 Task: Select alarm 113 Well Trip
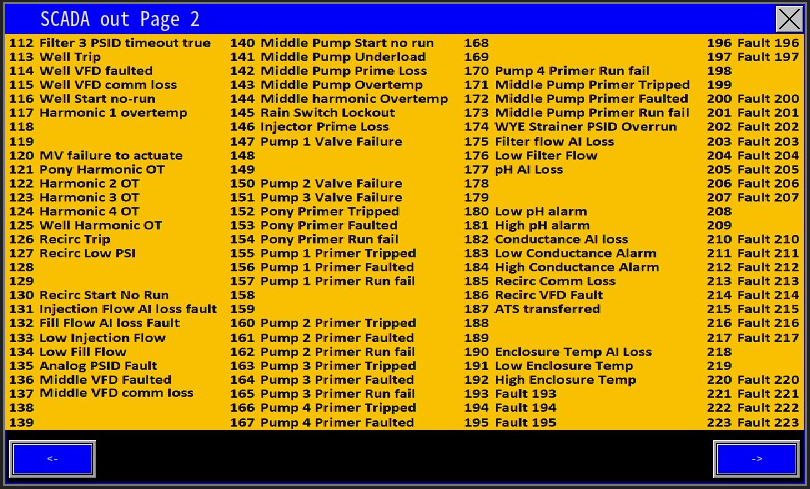(68, 57)
